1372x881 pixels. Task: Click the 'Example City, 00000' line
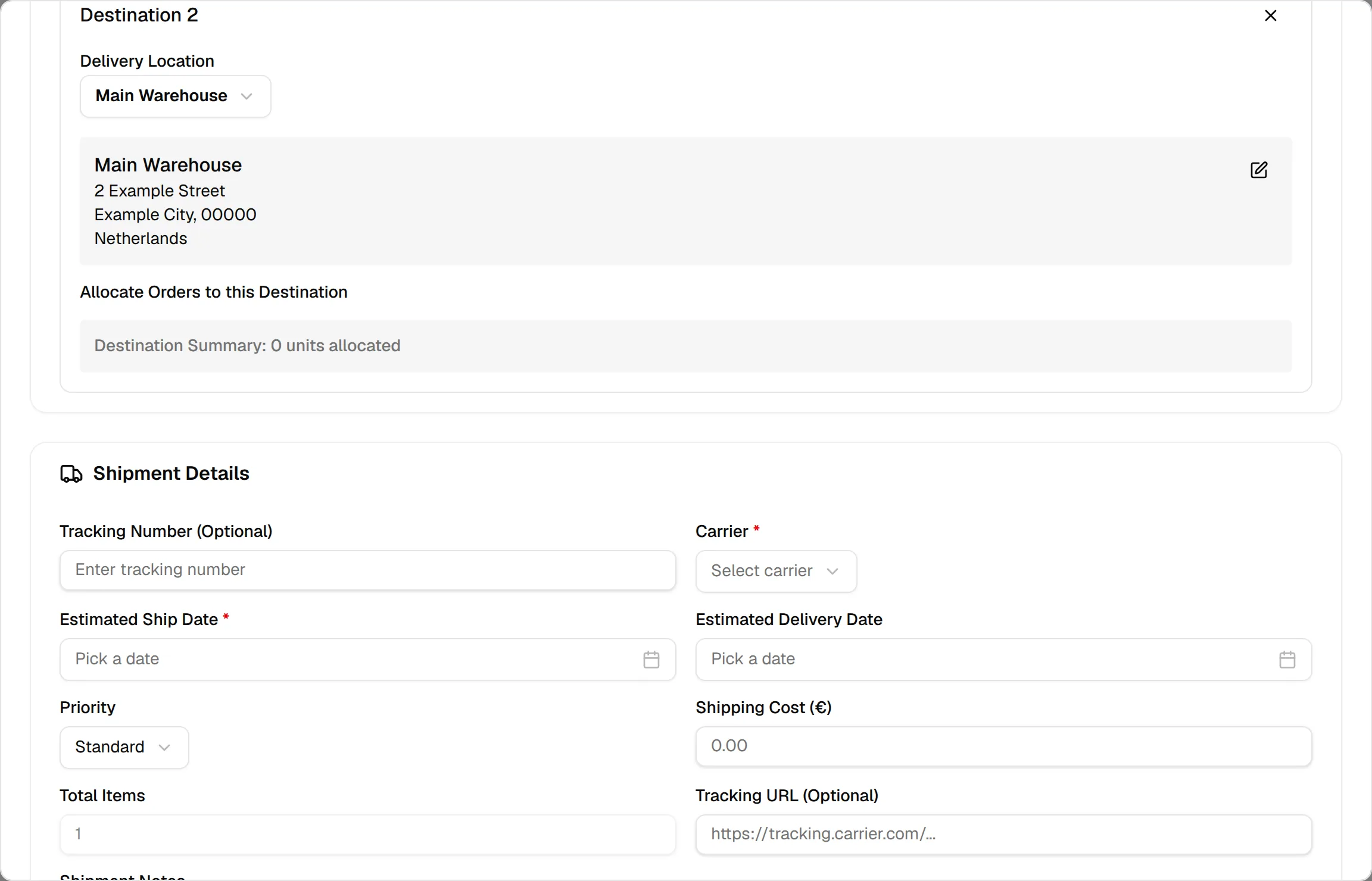point(175,215)
